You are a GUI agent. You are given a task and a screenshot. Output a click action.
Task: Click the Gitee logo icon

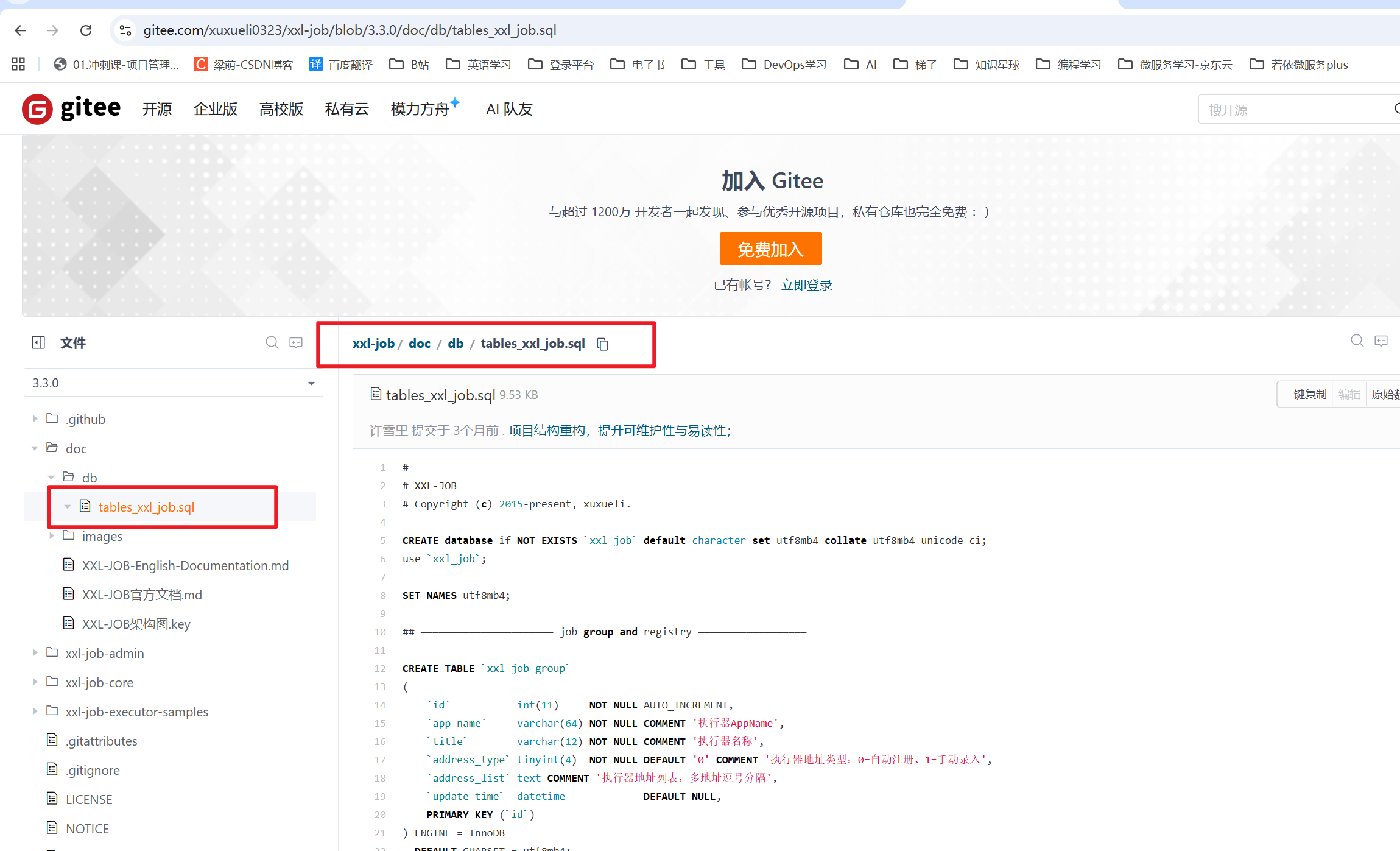pyautogui.click(x=37, y=109)
